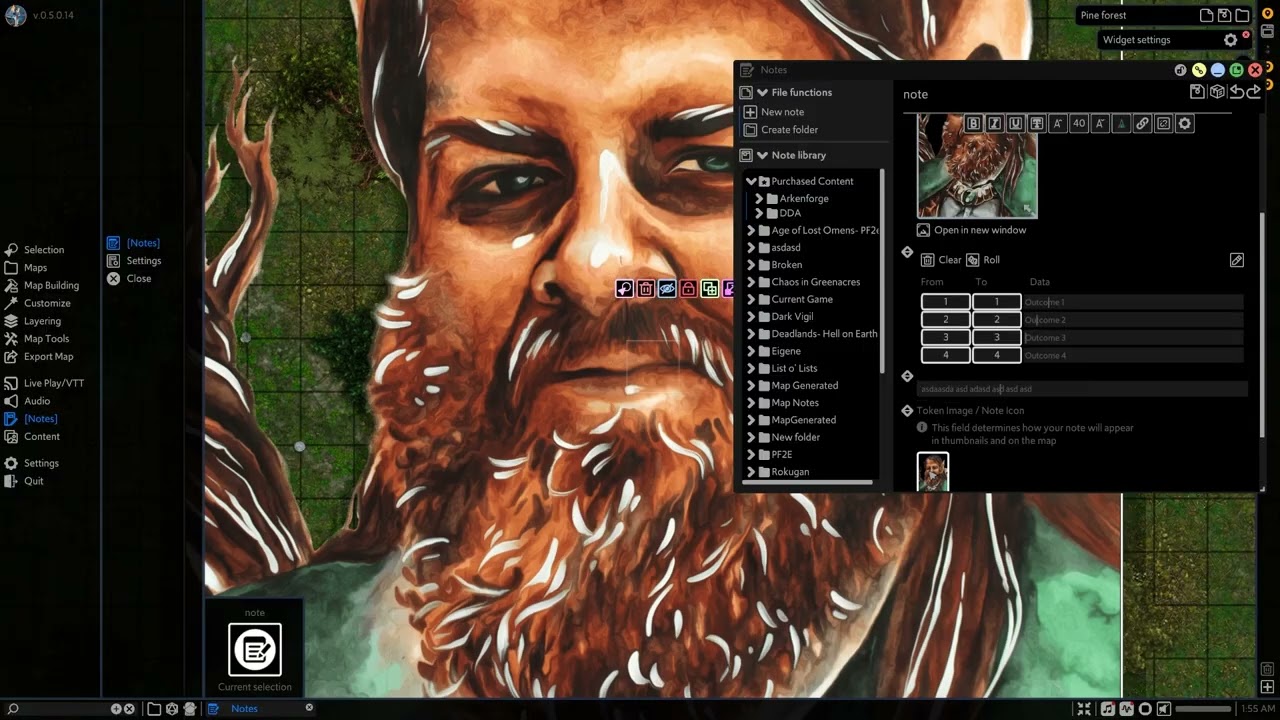Screen dimensions: 1280x720
Task: Undo last note edit
Action: coord(1236,92)
